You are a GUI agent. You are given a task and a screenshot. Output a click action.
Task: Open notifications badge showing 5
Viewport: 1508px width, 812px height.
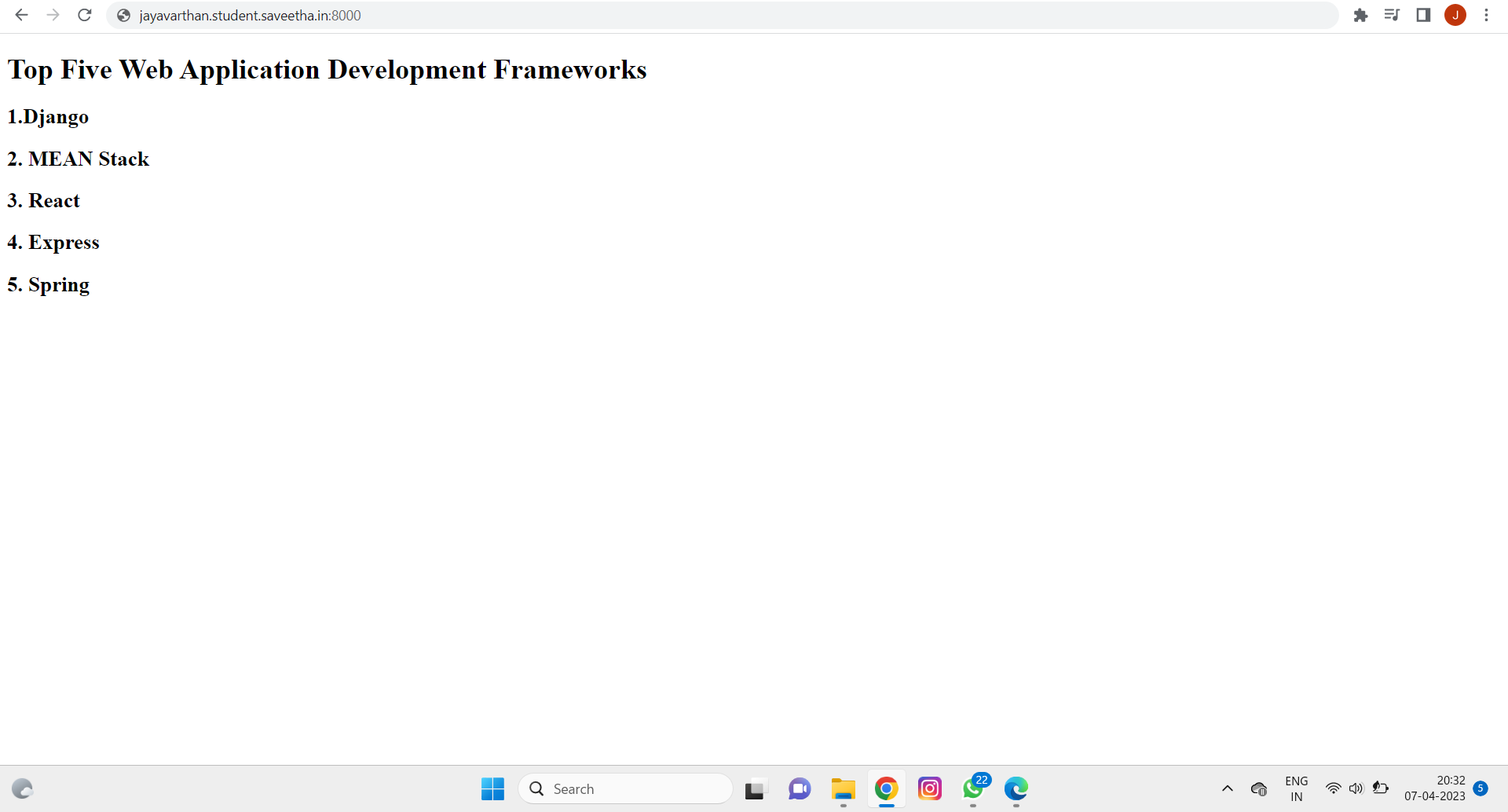1481,788
